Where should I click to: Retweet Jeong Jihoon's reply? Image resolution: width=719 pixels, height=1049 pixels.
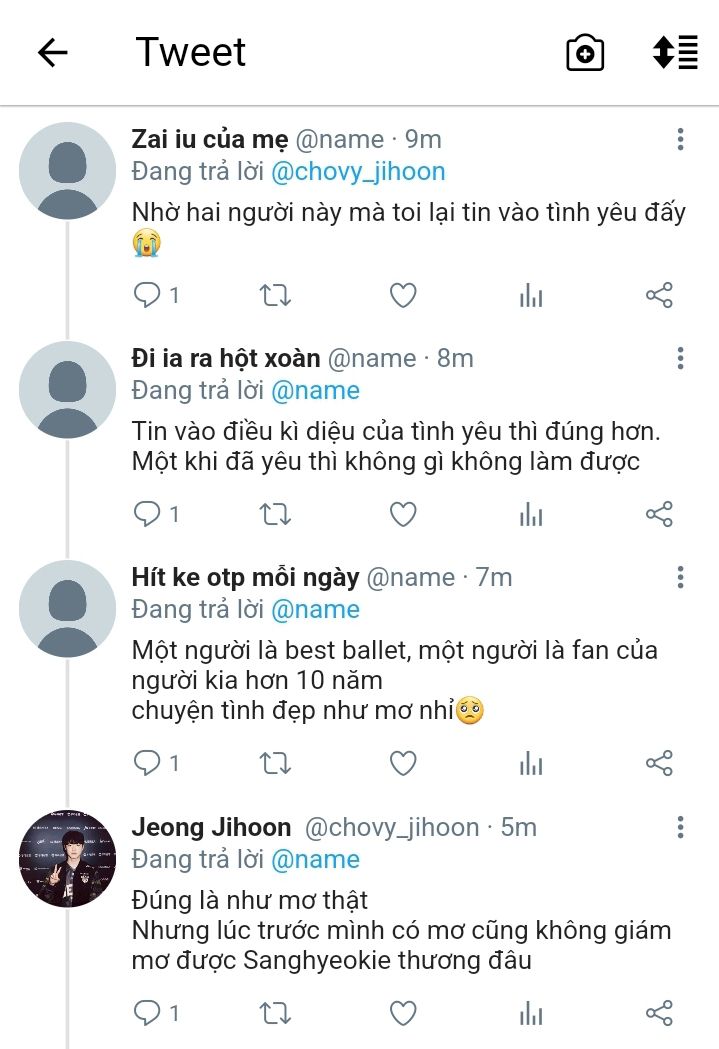tap(275, 1014)
